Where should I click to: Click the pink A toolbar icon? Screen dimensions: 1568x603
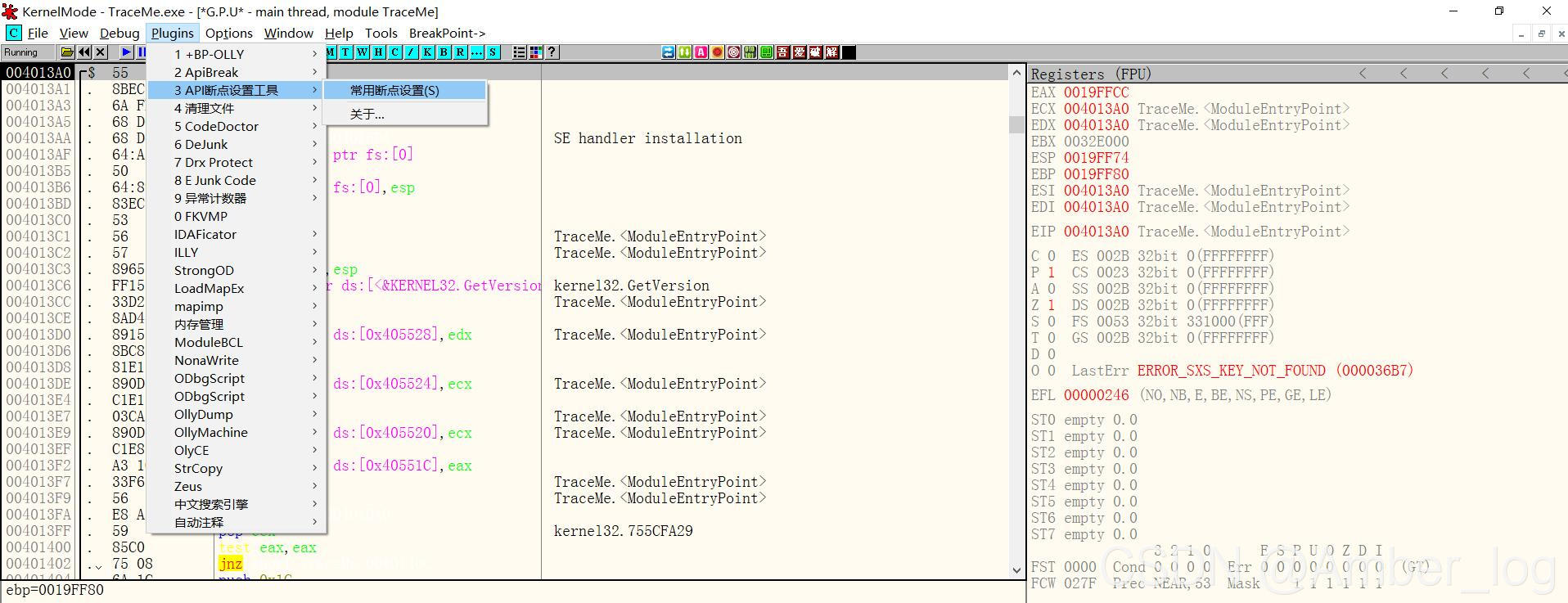coord(701,52)
